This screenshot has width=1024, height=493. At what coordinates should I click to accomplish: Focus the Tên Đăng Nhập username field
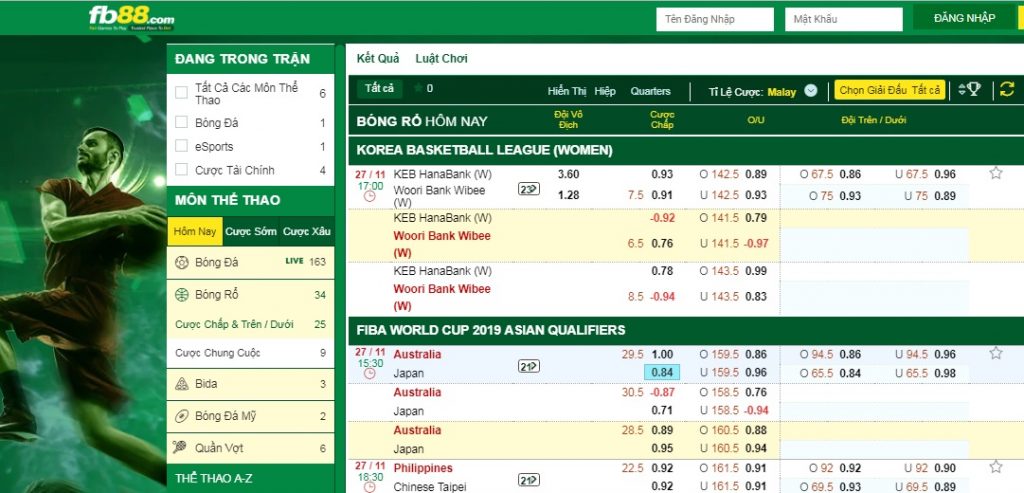coord(714,19)
